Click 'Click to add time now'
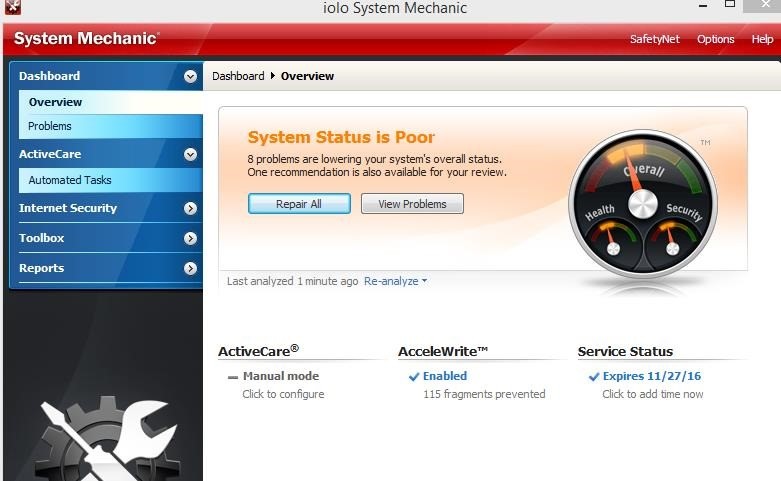Image resolution: width=781 pixels, height=481 pixels. pos(652,394)
